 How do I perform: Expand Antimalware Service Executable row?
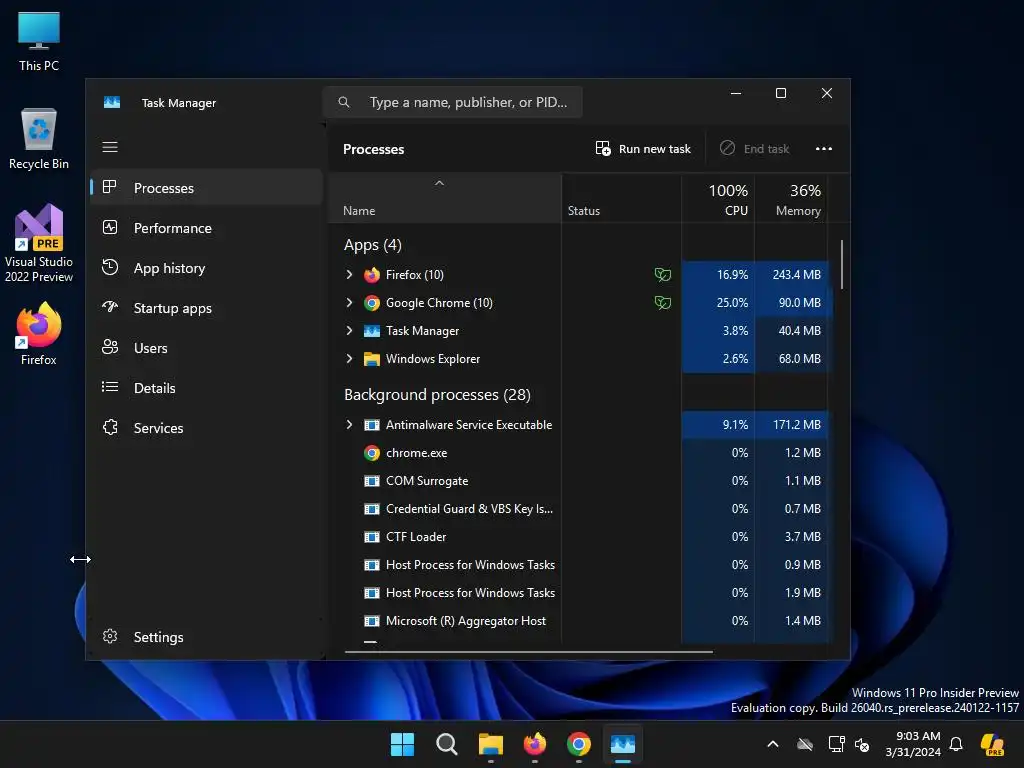[349, 424]
